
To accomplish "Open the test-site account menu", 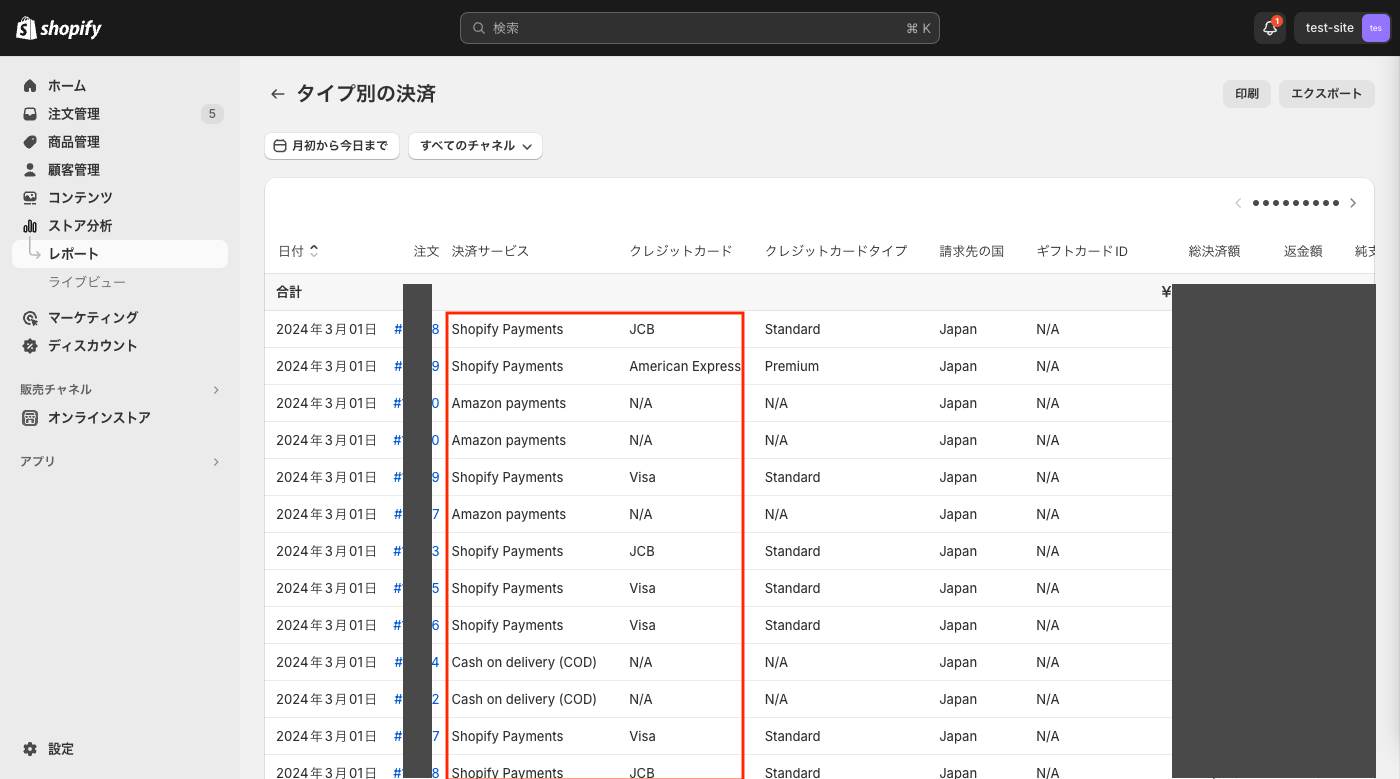I will [x=1341, y=28].
